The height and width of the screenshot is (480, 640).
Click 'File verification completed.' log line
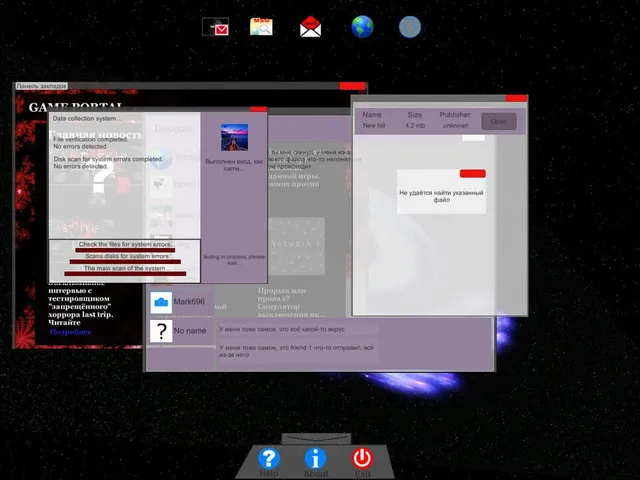point(91,139)
